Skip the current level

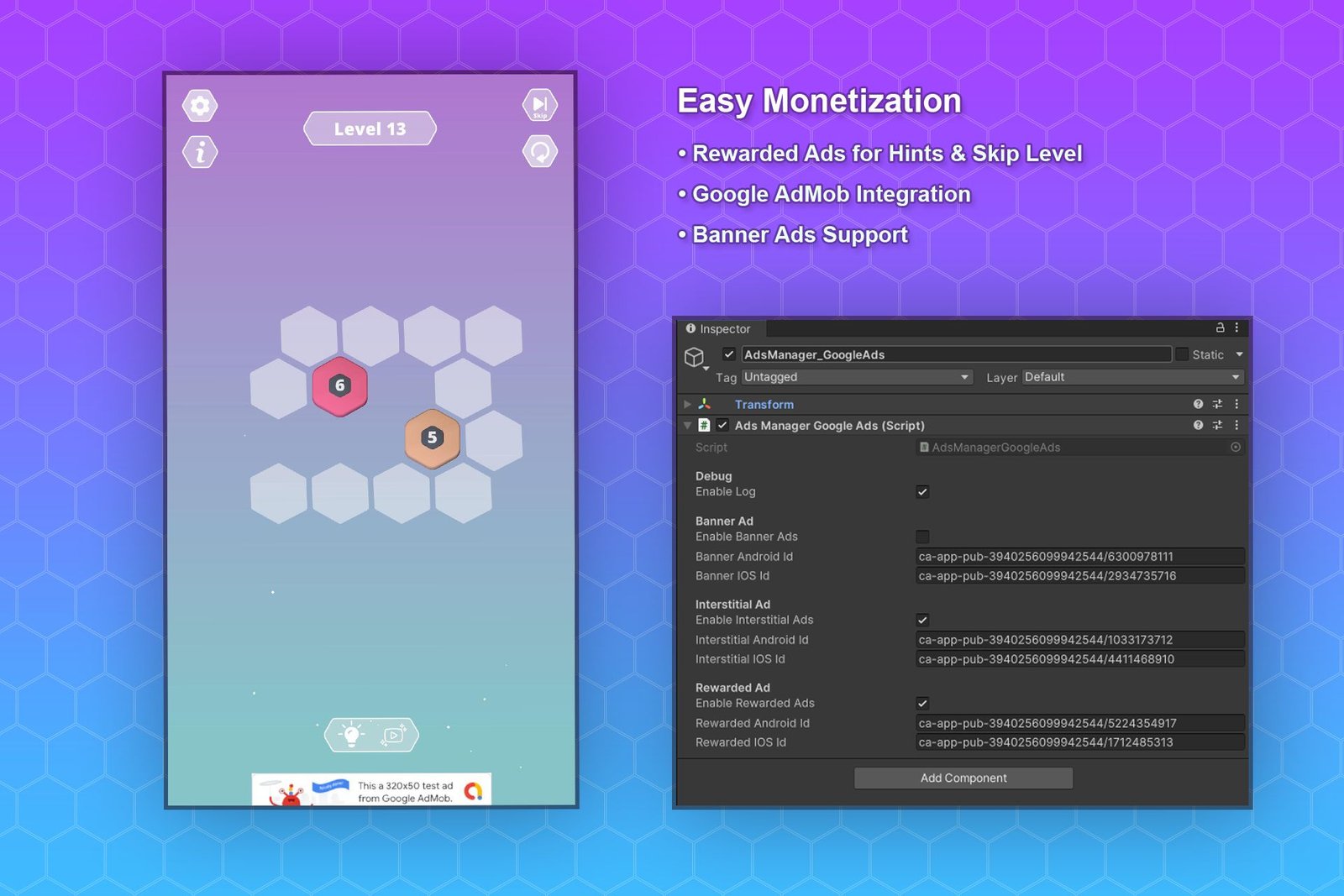click(x=540, y=104)
